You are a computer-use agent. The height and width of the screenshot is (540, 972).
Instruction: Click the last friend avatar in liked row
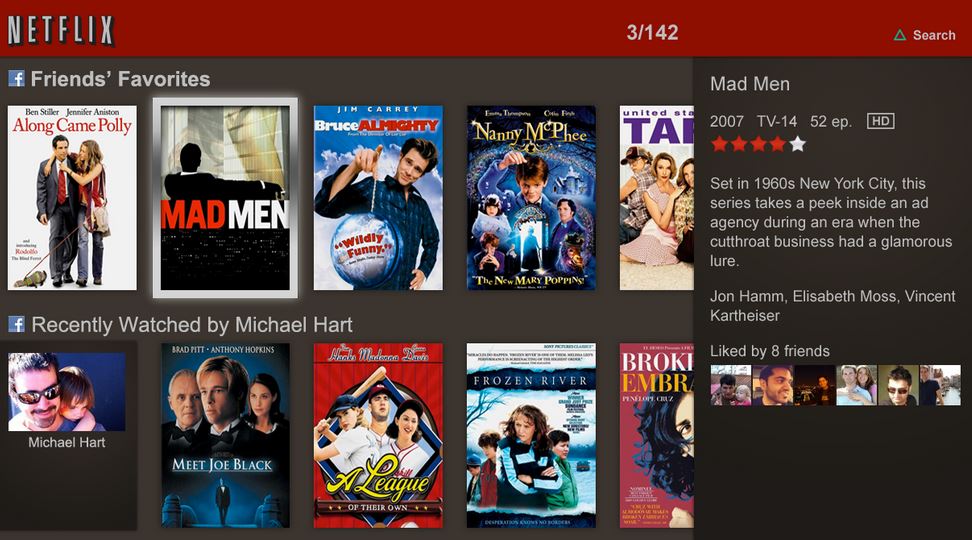tap(939, 385)
